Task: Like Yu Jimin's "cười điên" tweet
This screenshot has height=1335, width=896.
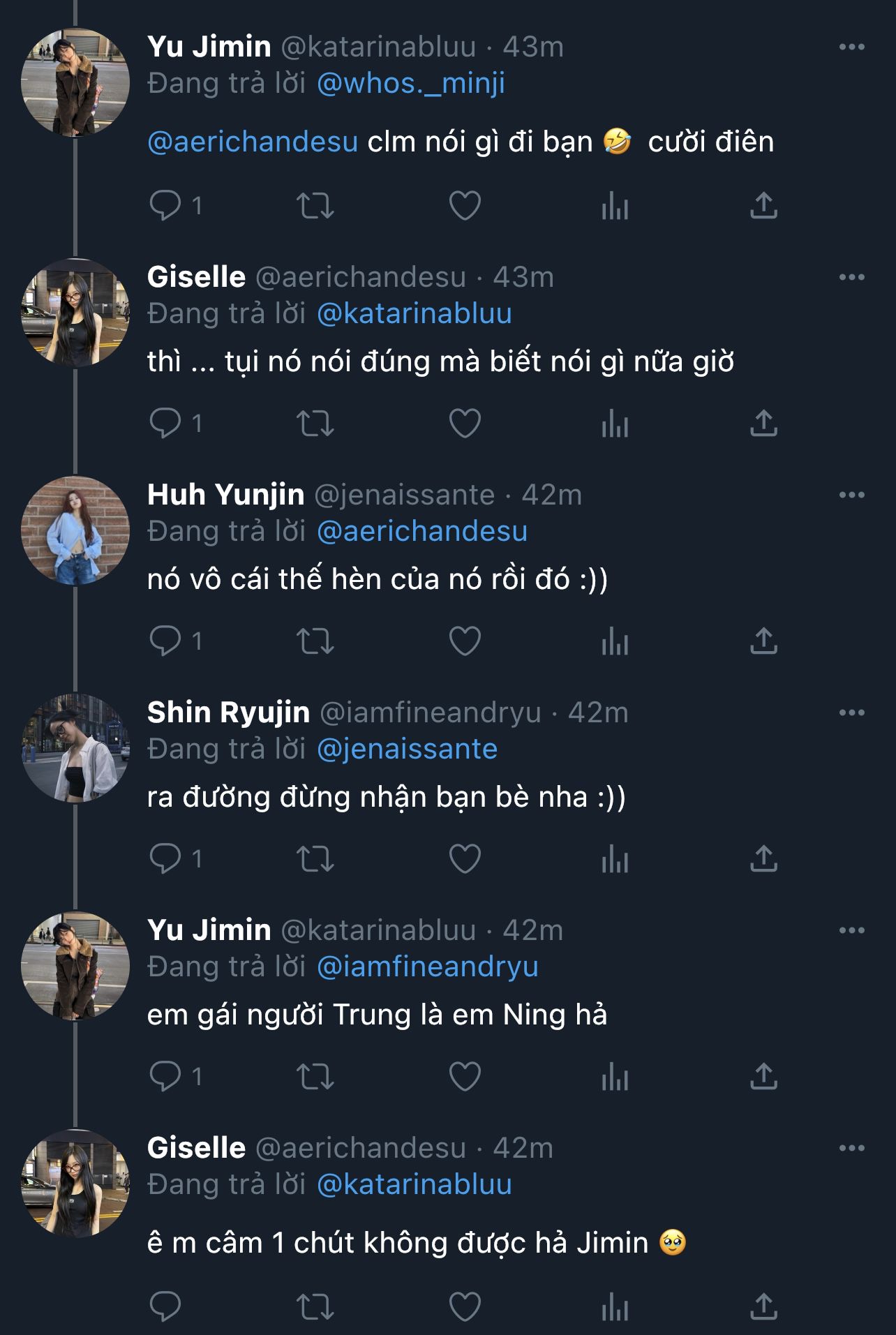Action: tap(465, 206)
